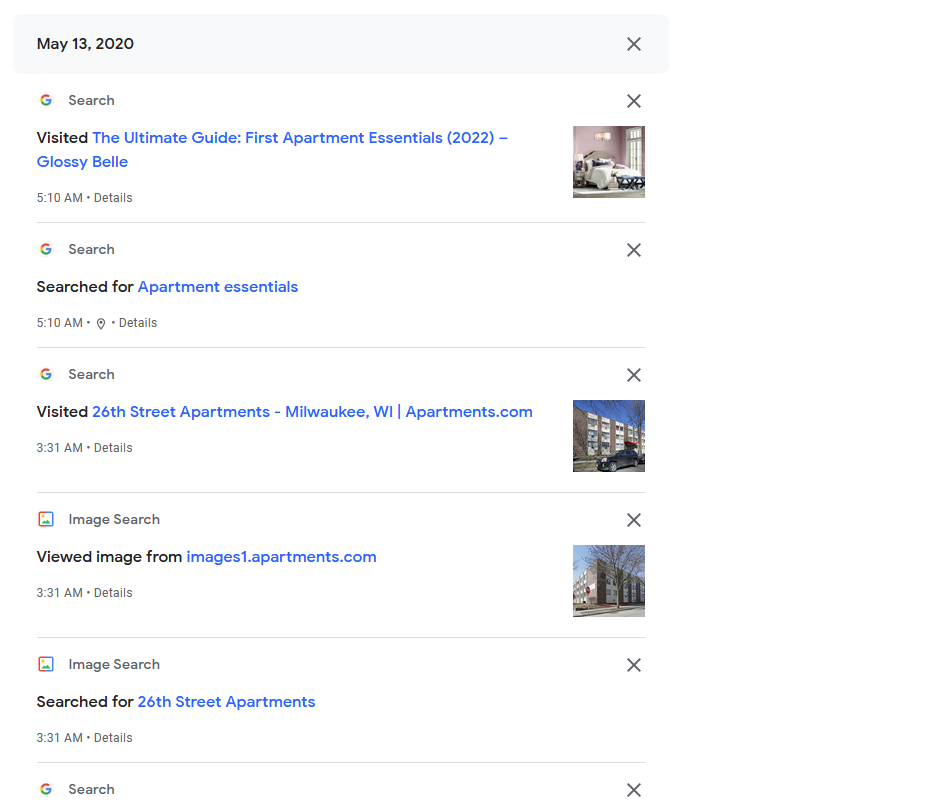
Task: Remove the '26th Street Apartments' image search entry
Action: point(633,665)
